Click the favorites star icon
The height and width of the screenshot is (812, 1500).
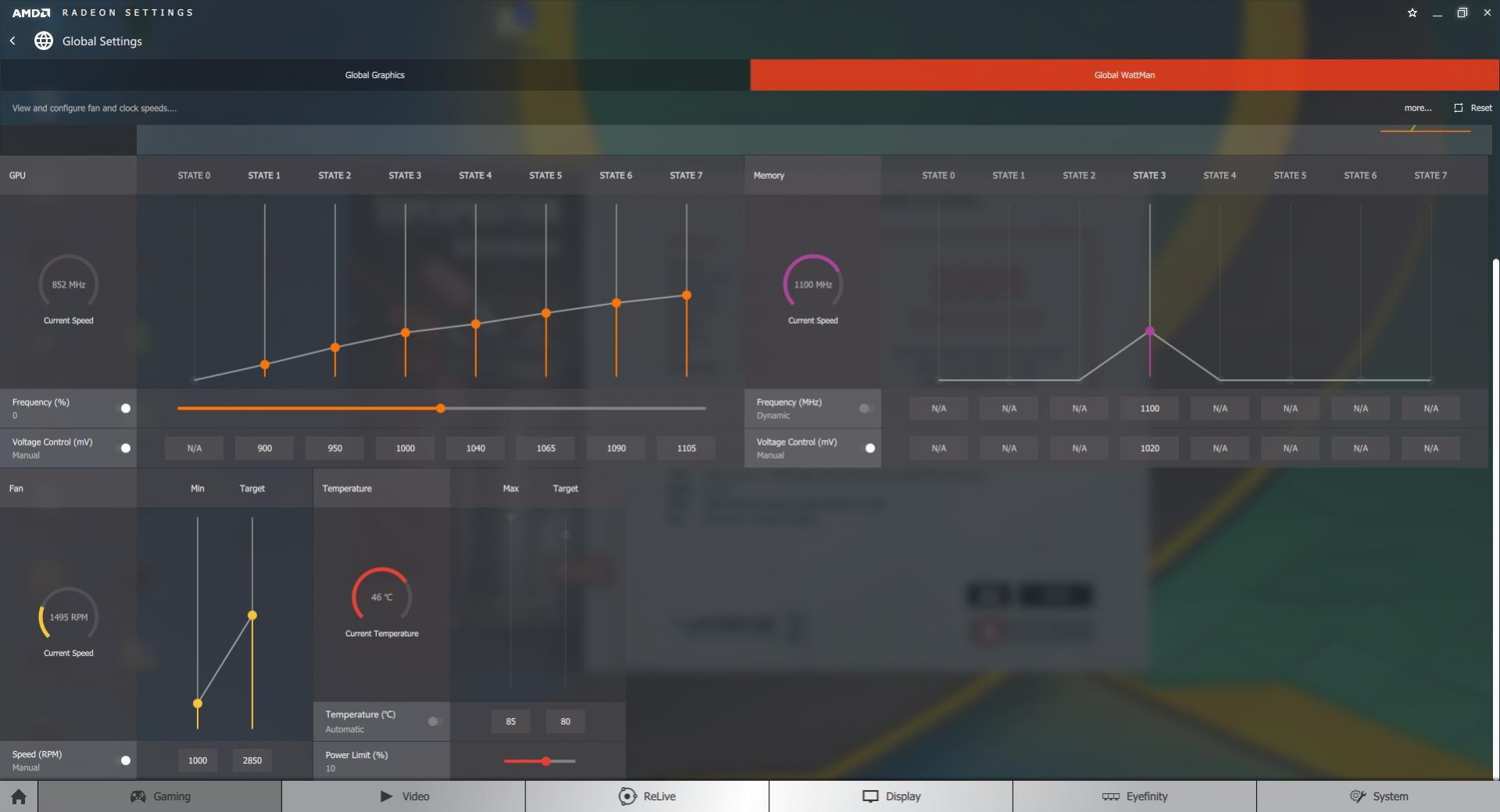[1412, 13]
